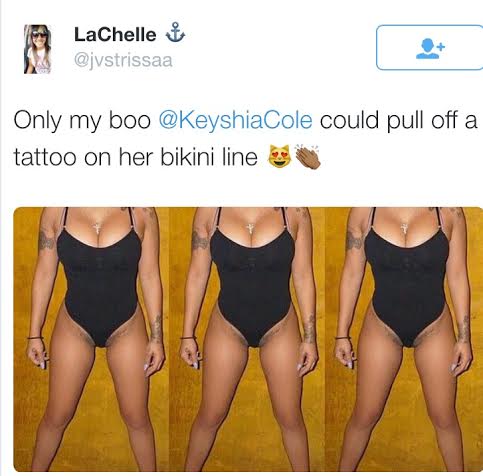Open LaChelle's profile avatar photo
The width and height of the screenshot is (483, 476).
(x=37, y=49)
